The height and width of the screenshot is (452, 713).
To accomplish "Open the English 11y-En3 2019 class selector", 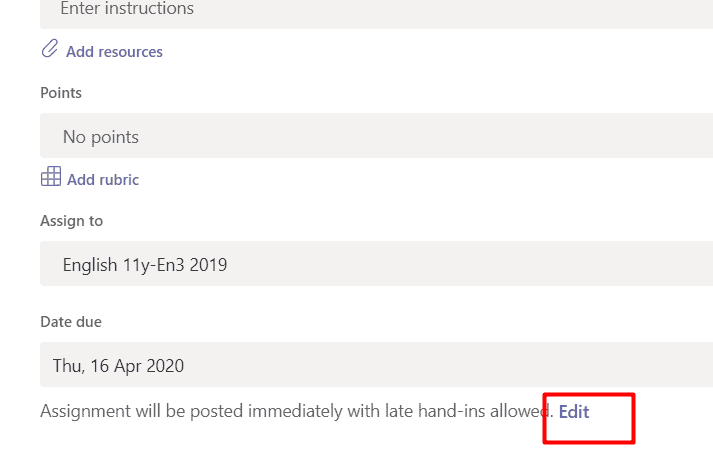I will coord(377,263).
